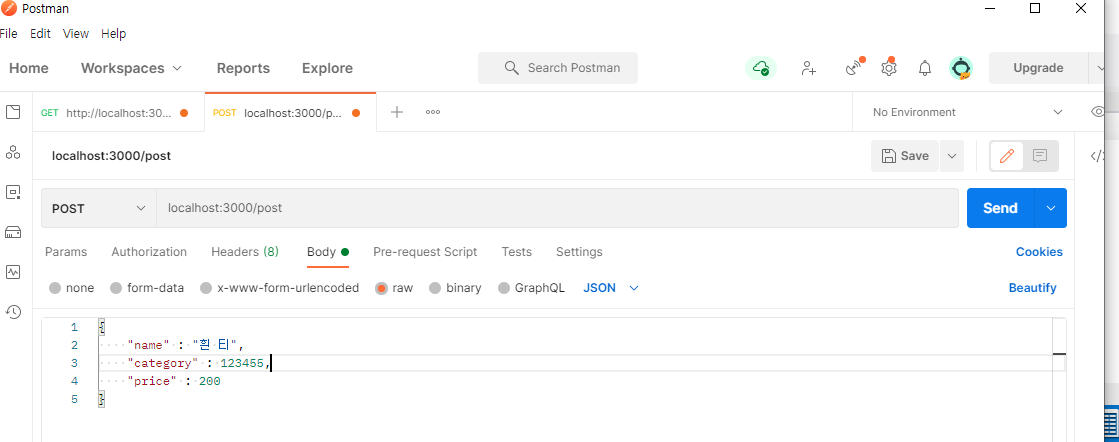Click the invite people icon
The image size is (1119, 442).
(809, 68)
